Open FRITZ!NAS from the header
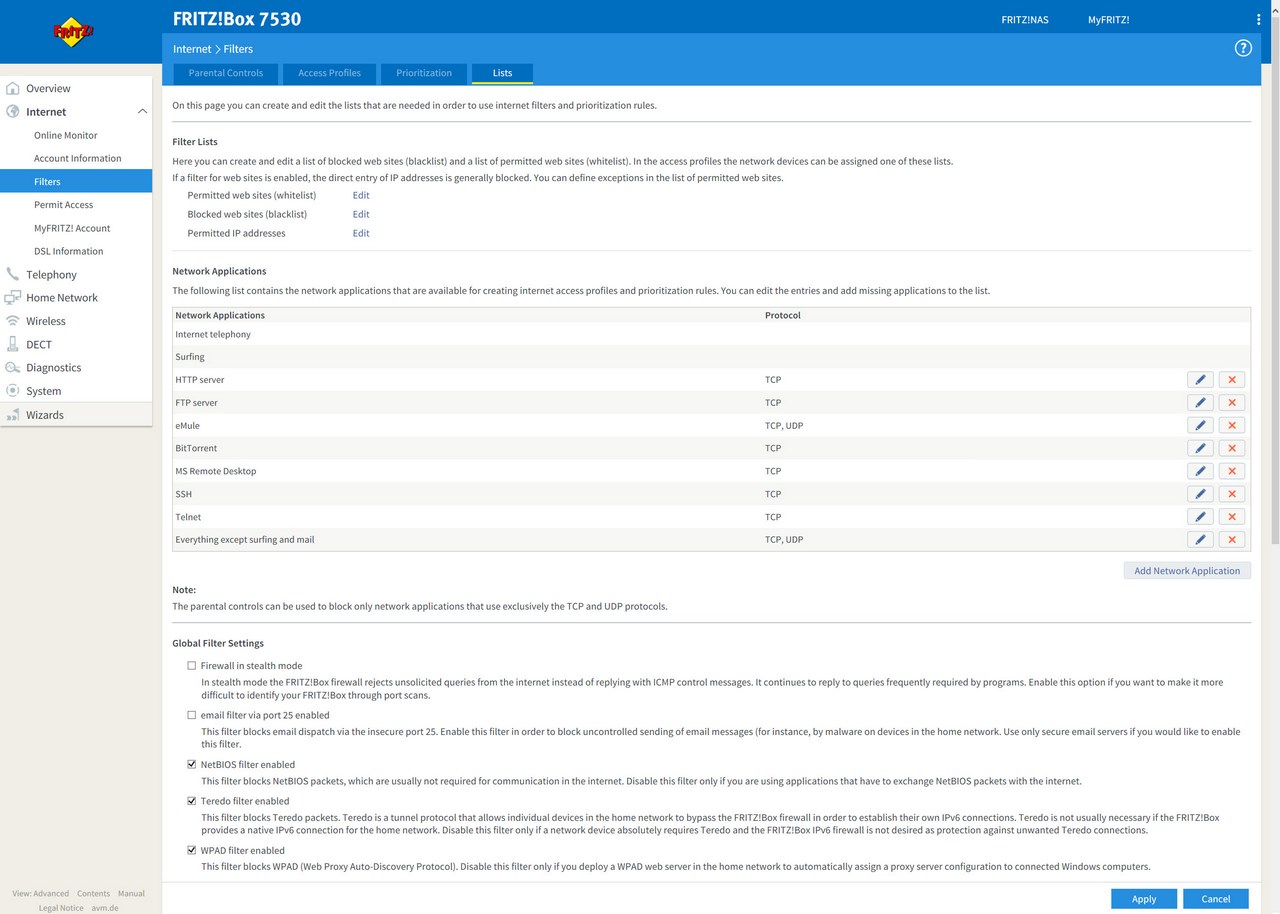 tap(1025, 20)
